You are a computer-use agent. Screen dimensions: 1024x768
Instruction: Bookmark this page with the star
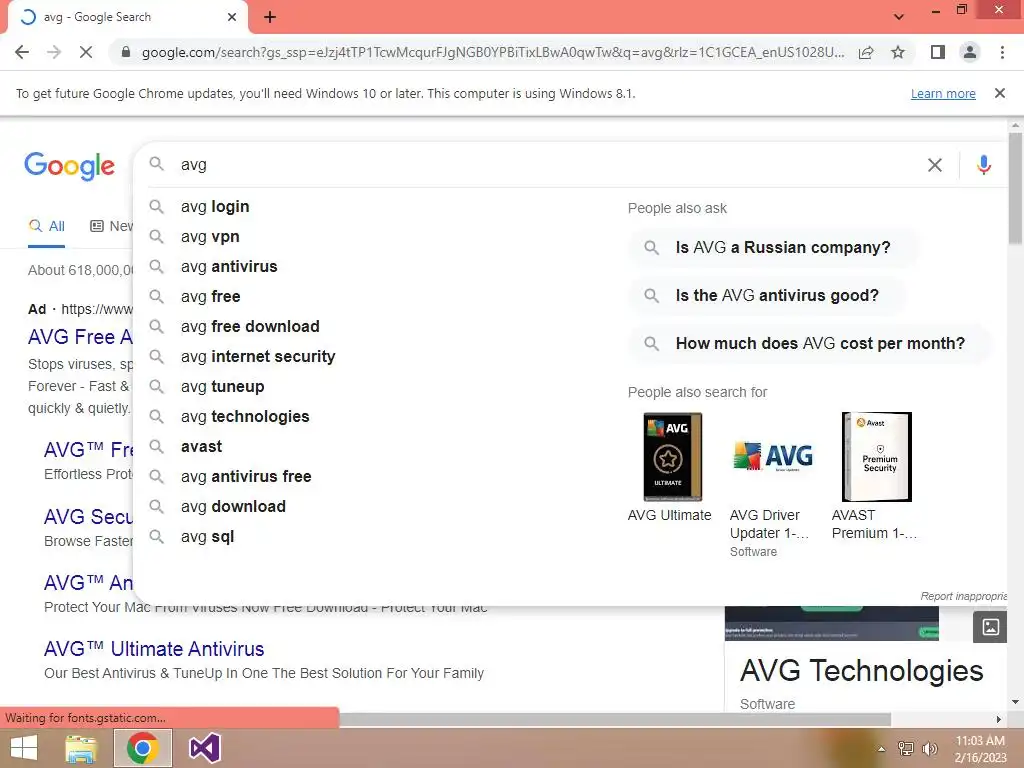click(898, 52)
